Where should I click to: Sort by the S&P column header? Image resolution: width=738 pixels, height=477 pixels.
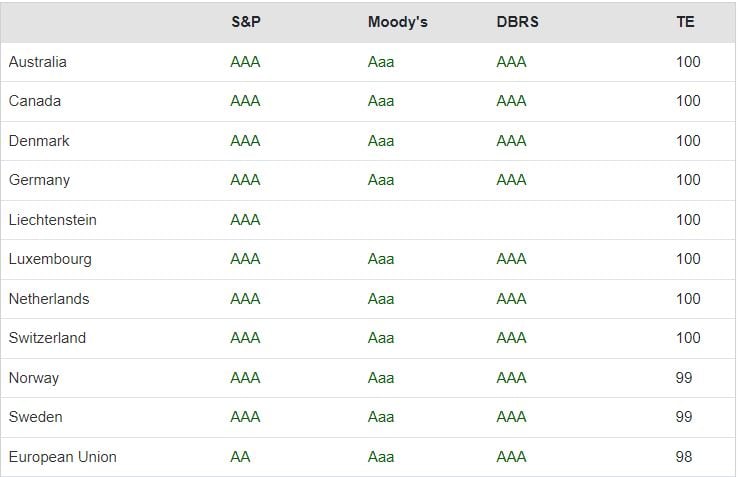click(x=245, y=22)
